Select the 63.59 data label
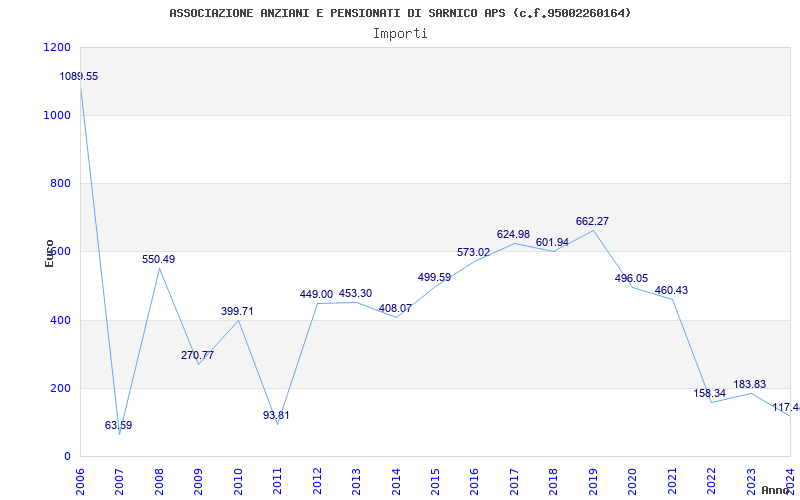 click(118, 425)
